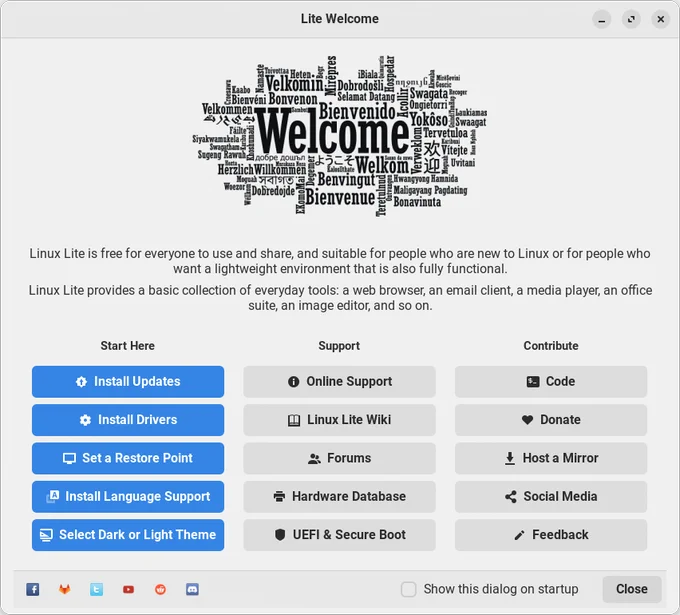The width and height of the screenshot is (680, 615).
Task: Open Install Language Support
Action: pyautogui.click(x=128, y=497)
